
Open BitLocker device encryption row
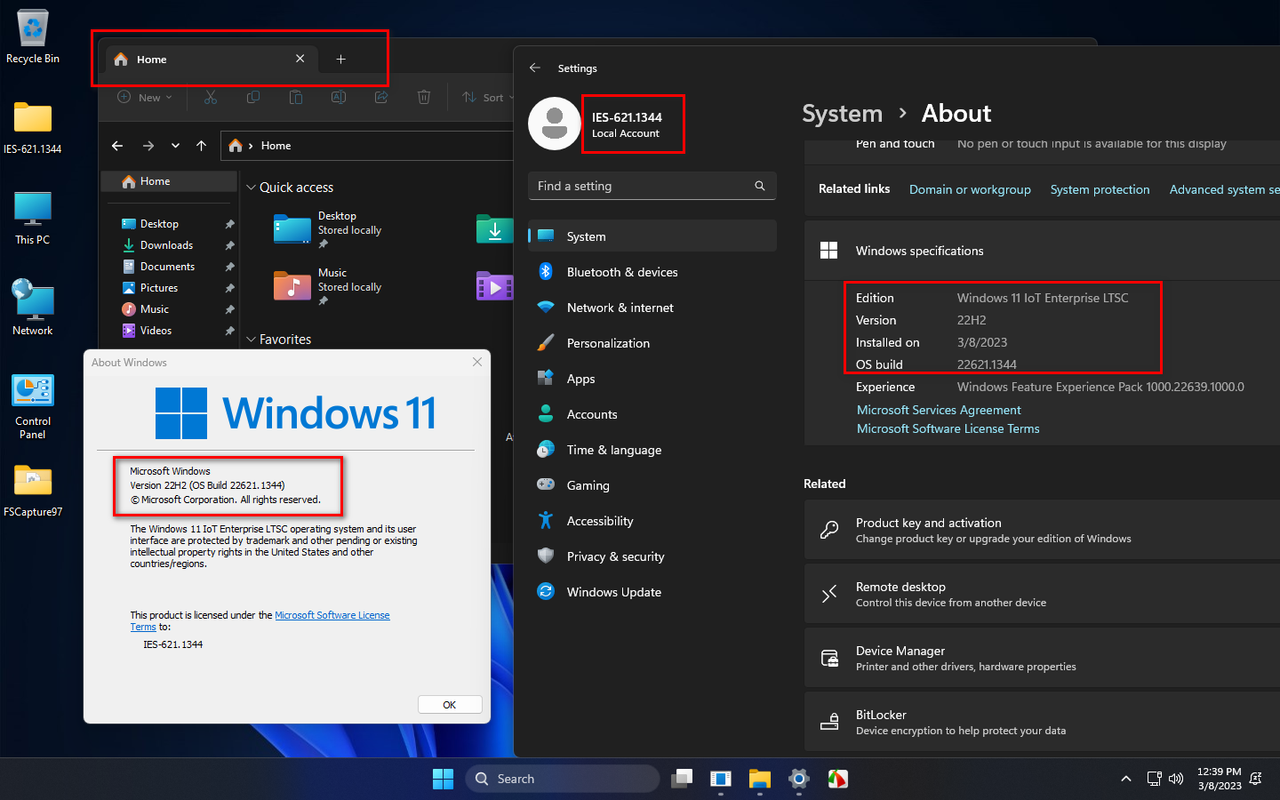click(x=1042, y=722)
